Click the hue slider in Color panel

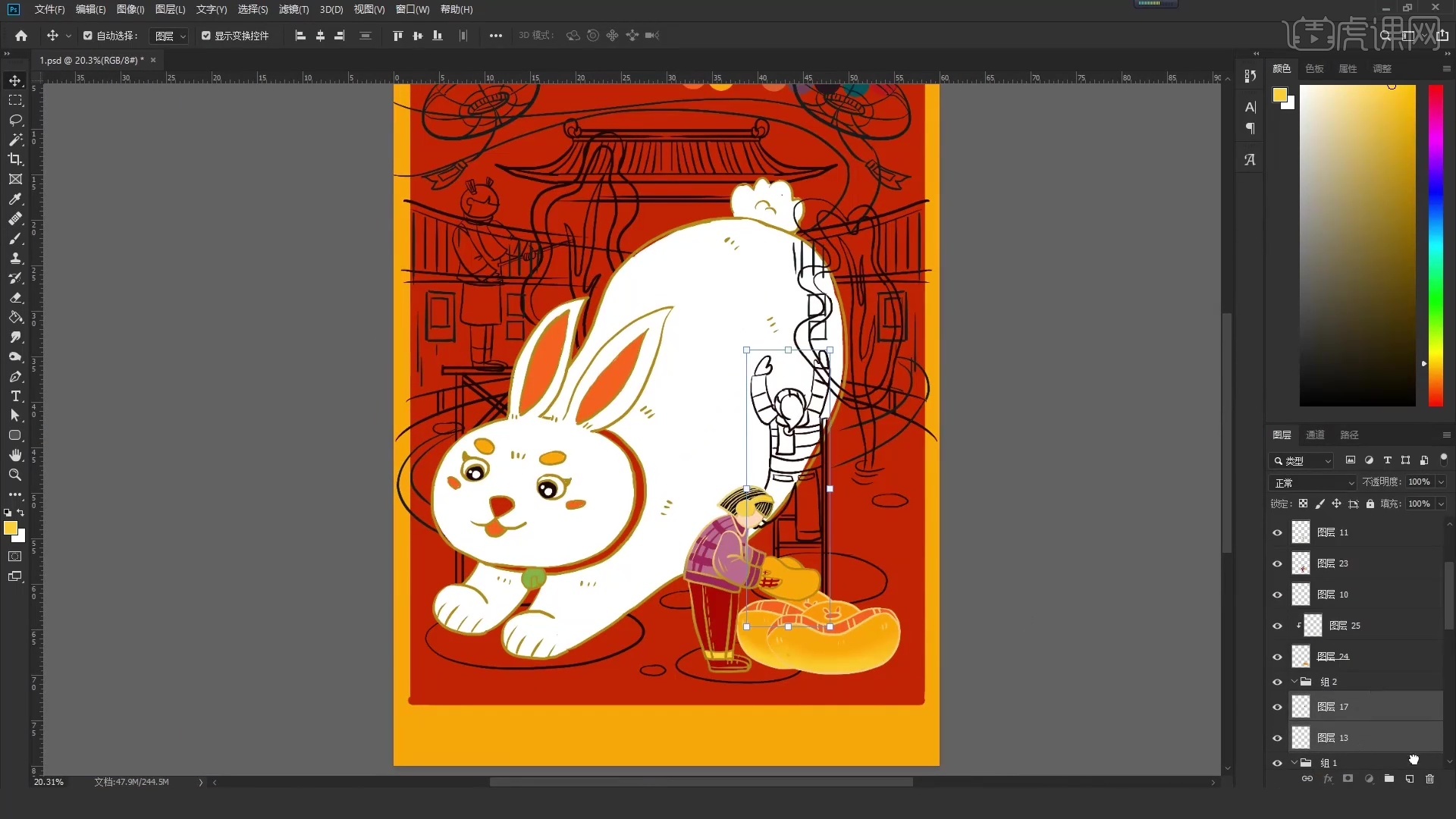(1436, 246)
